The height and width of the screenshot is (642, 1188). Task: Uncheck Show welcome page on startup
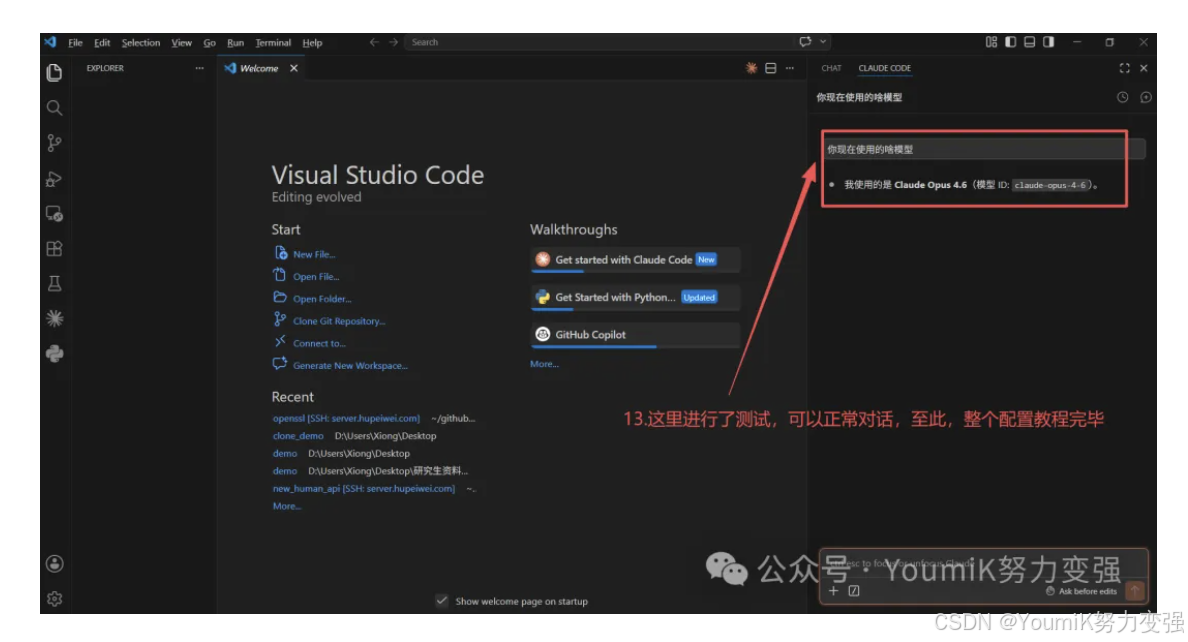442,601
